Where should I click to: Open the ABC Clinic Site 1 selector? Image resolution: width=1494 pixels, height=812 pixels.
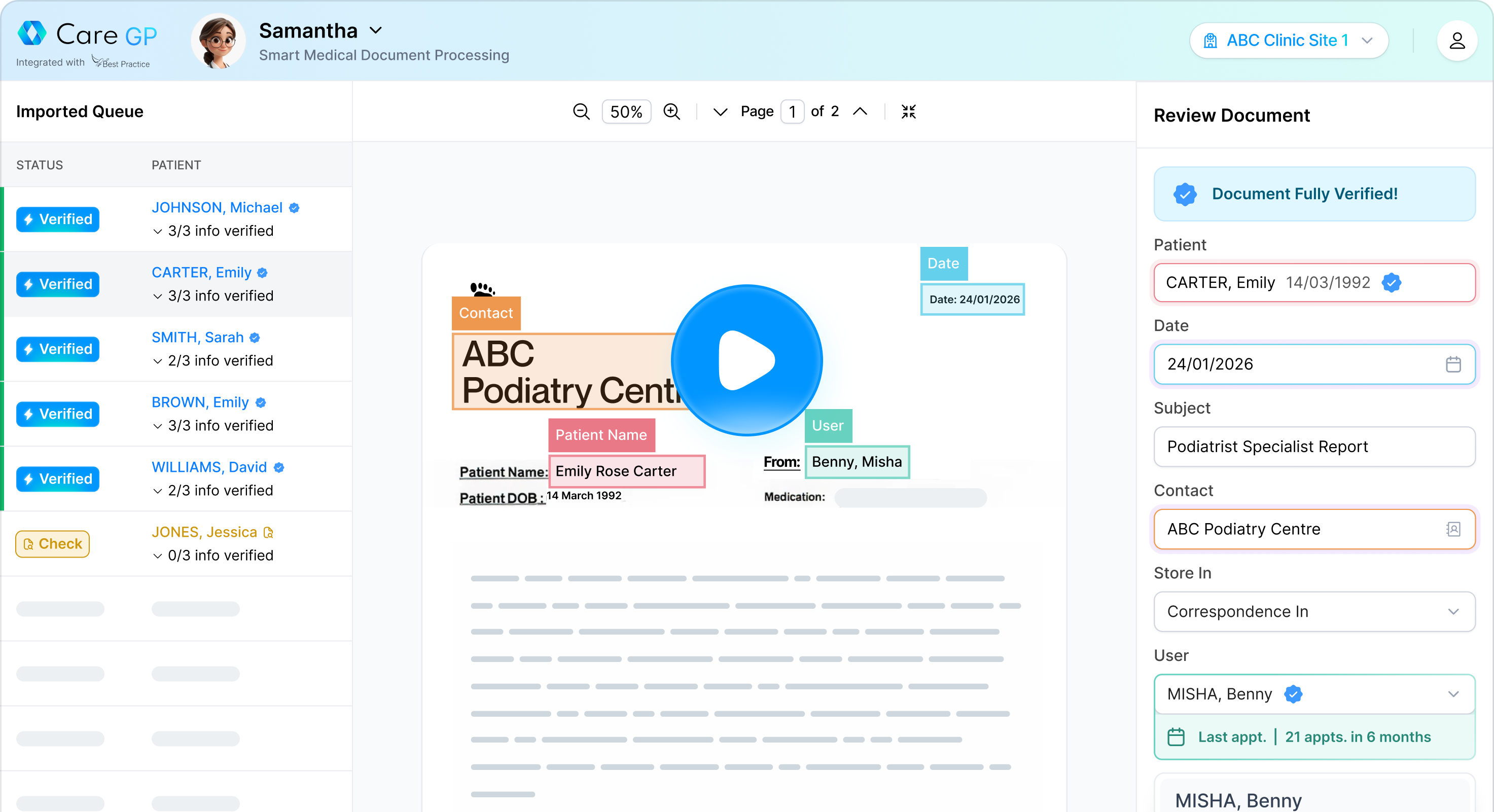1288,41
